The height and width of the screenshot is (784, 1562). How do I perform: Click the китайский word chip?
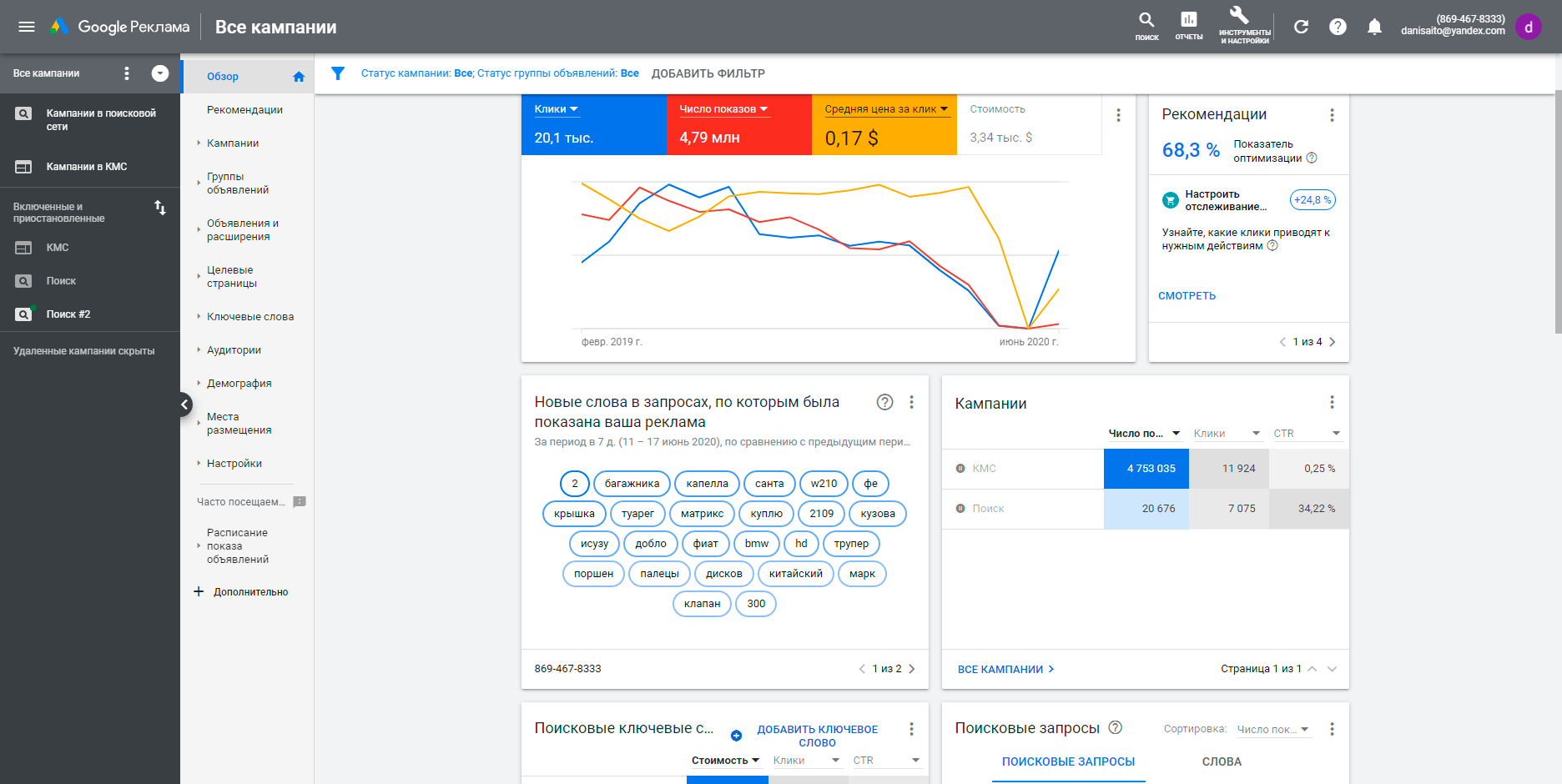click(x=796, y=574)
